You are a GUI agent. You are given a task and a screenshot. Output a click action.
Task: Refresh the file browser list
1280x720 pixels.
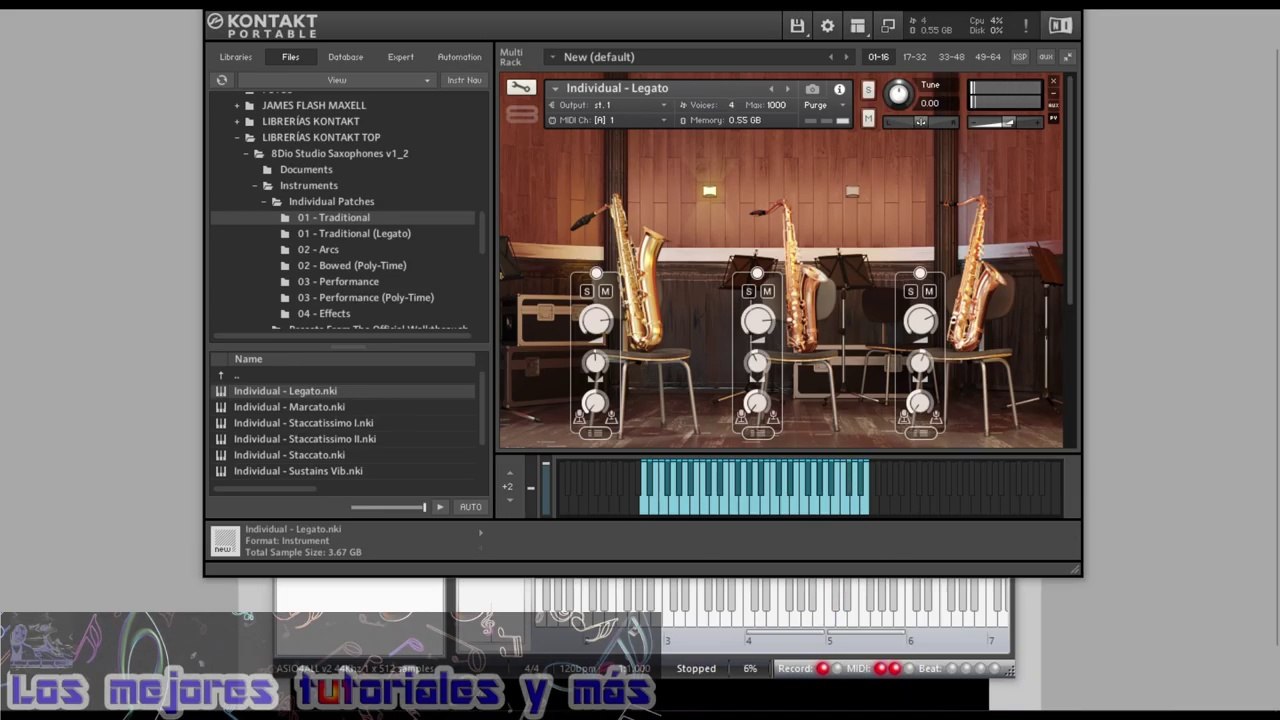click(222, 80)
